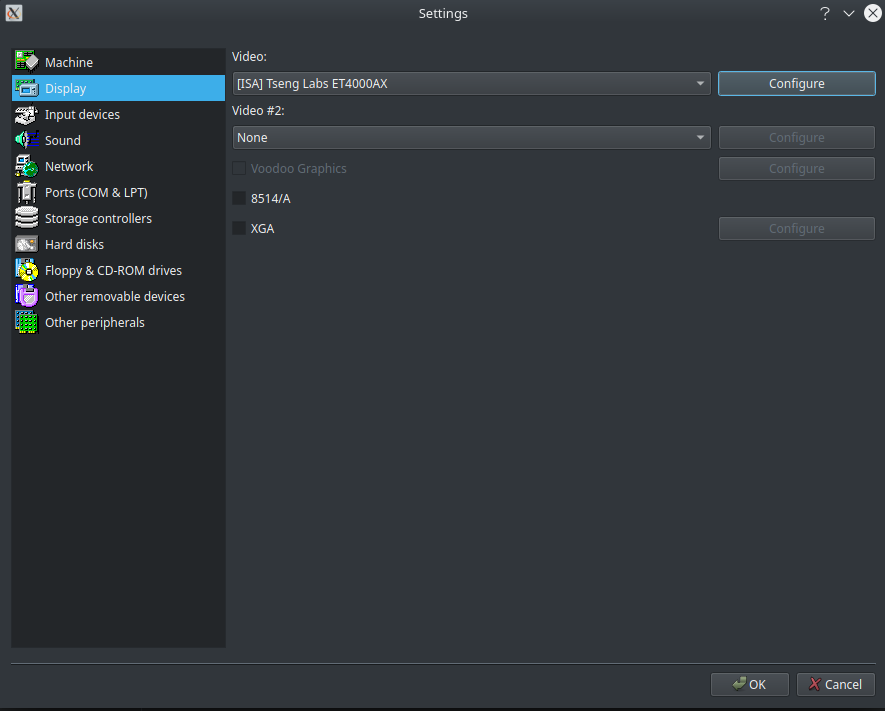
Task: Confirm settings with OK button
Action: click(x=750, y=684)
